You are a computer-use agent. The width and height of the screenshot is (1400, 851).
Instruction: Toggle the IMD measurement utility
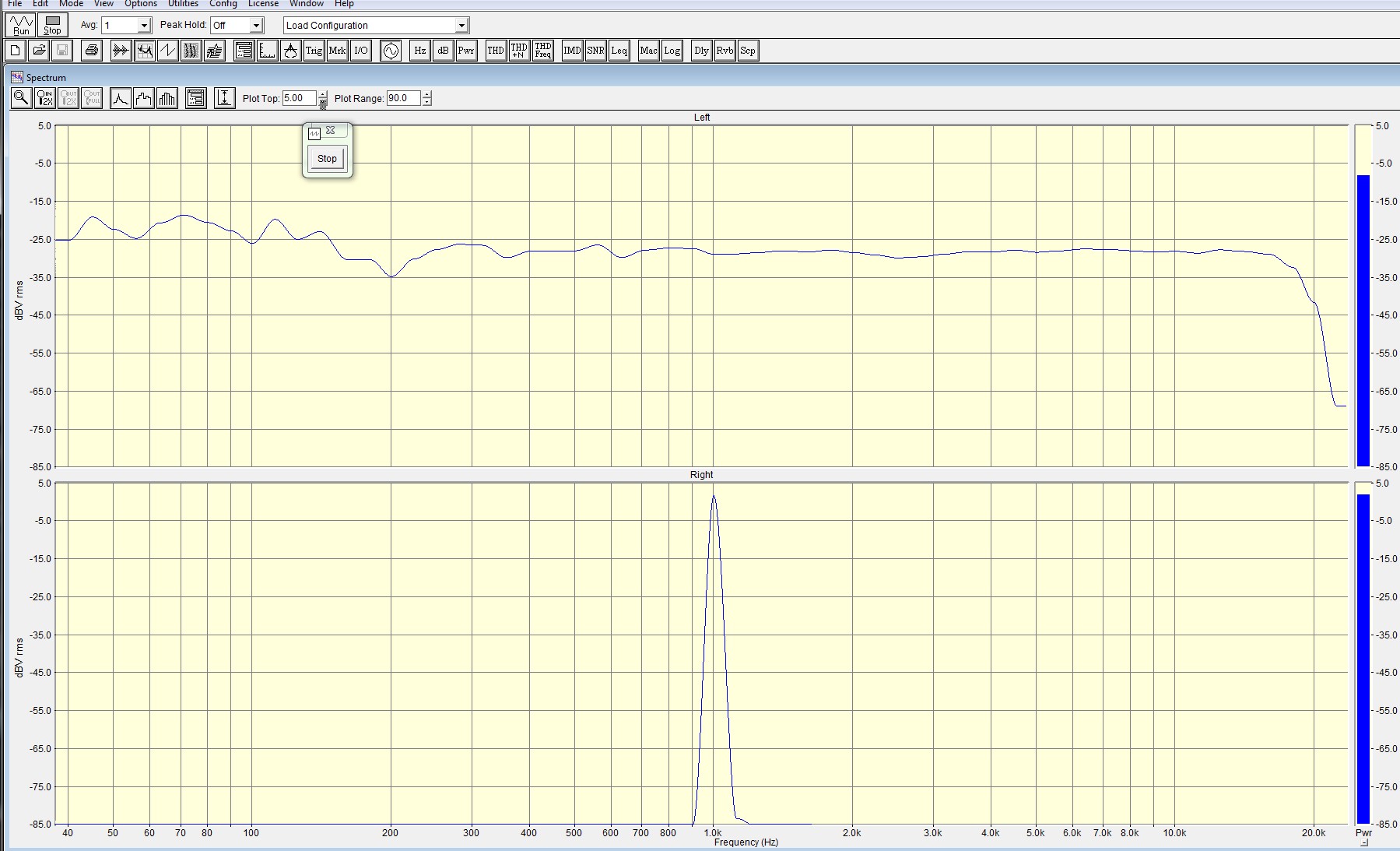tap(572, 51)
